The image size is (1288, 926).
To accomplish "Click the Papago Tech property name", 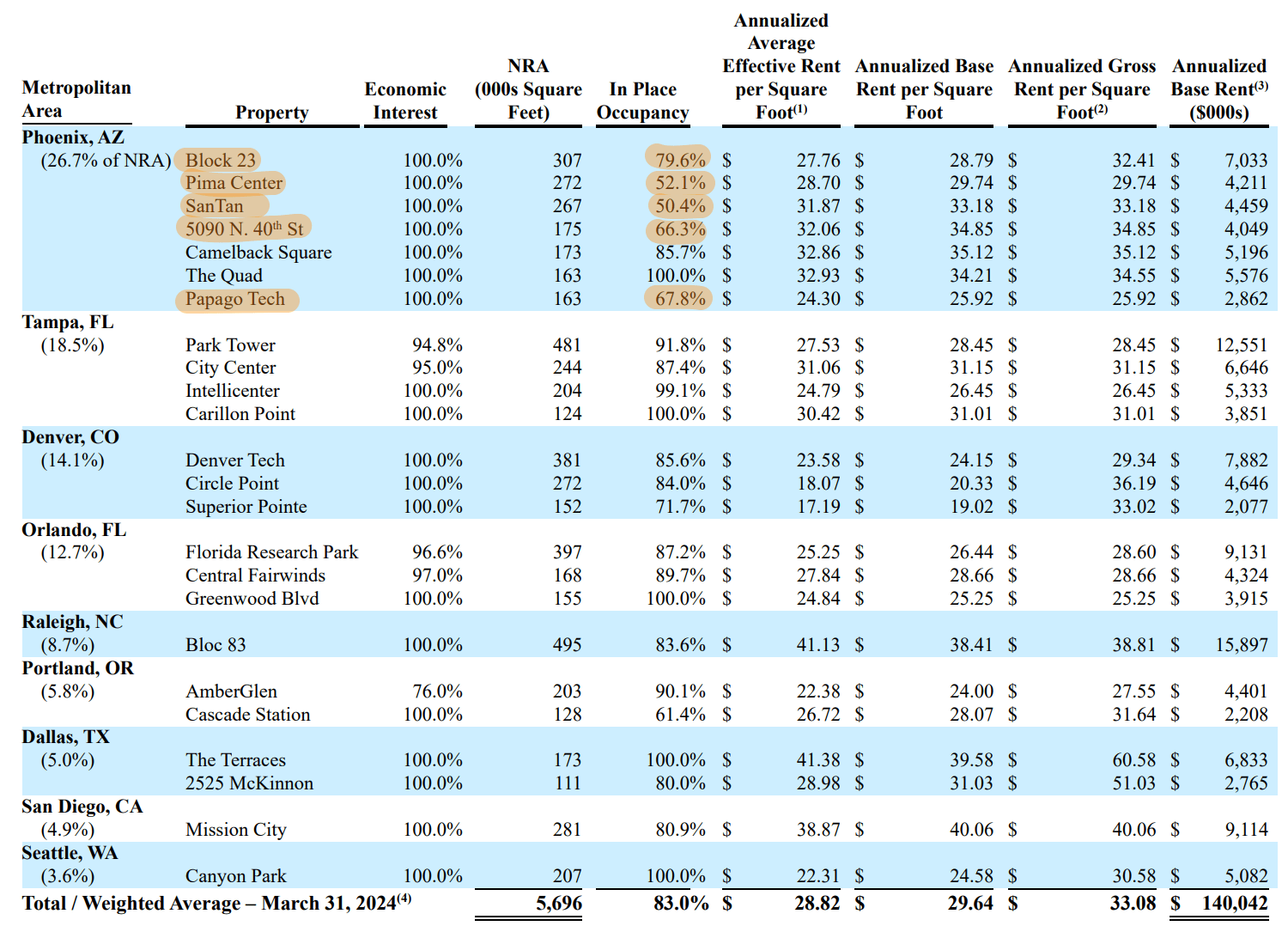I will (x=235, y=299).
